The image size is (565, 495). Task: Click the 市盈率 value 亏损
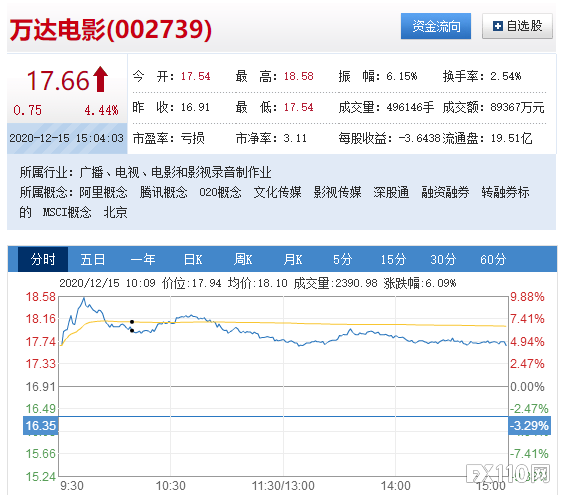click(192, 138)
